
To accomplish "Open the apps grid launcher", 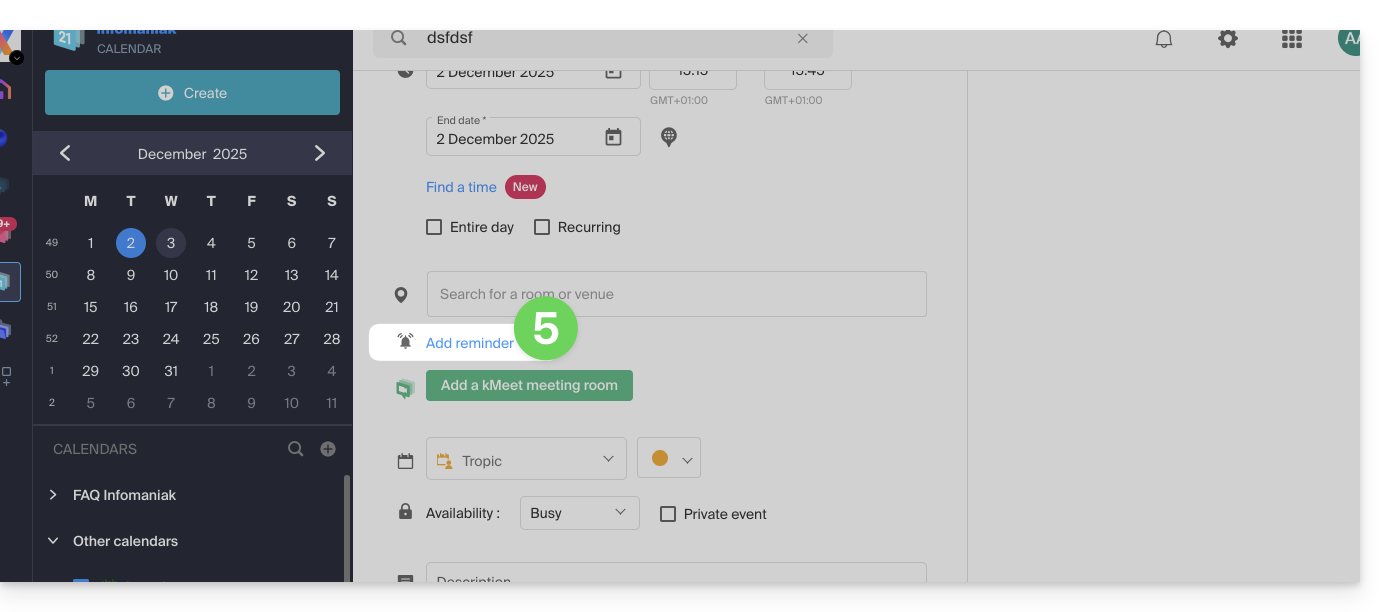I will [x=1291, y=39].
